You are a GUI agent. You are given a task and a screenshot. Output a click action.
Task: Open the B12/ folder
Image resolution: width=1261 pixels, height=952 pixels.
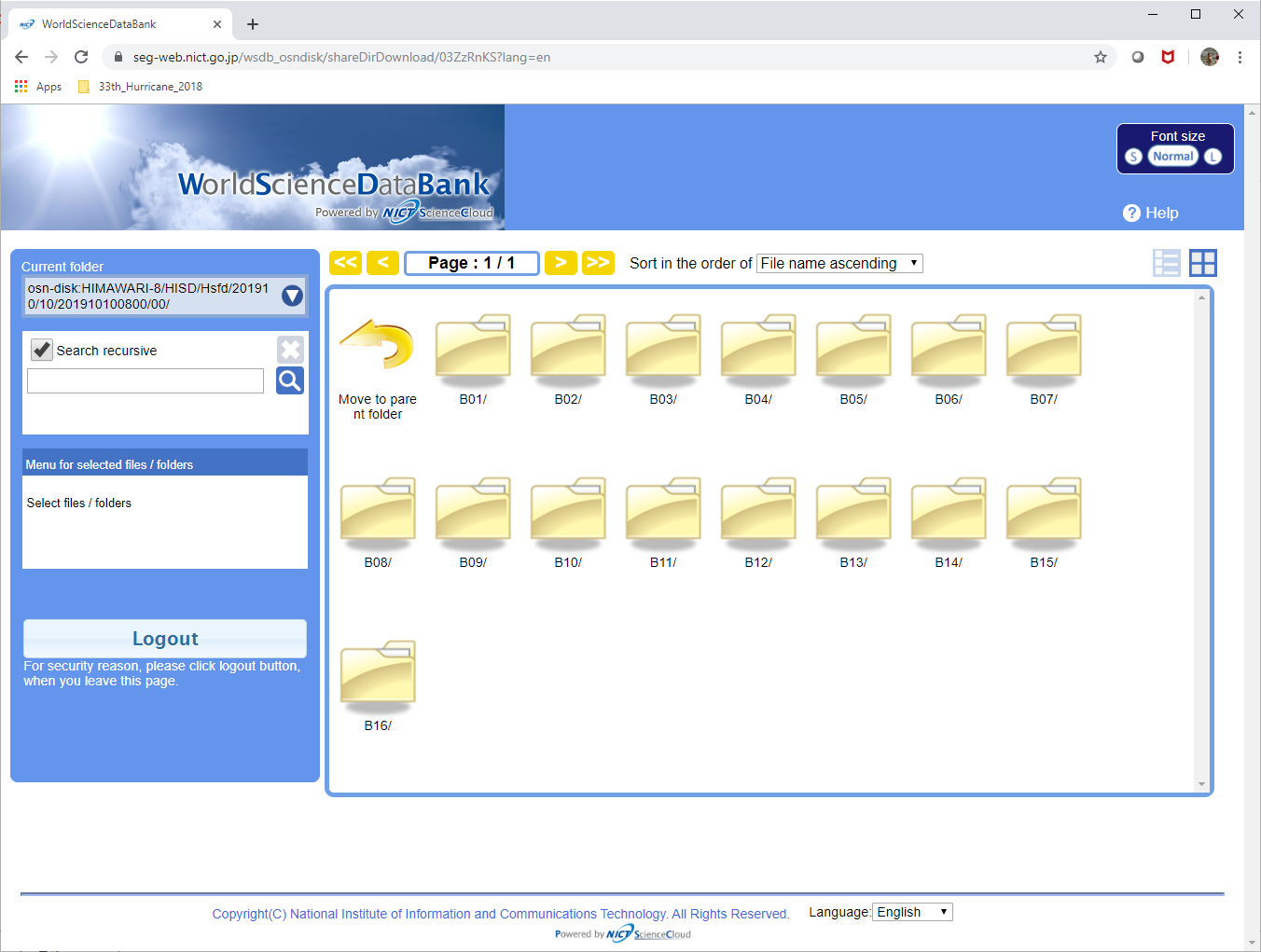[758, 515]
